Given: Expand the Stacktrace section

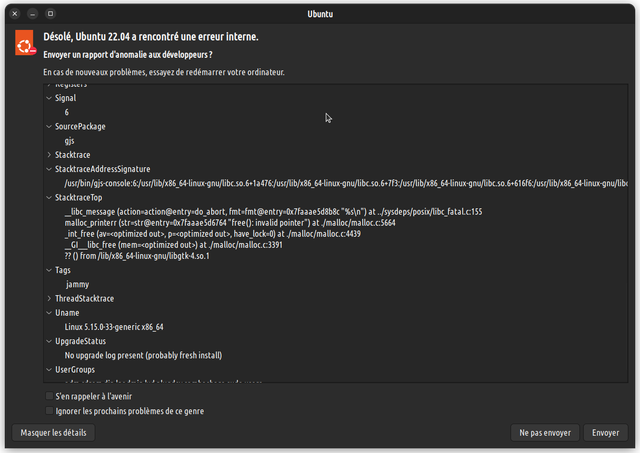Looking at the screenshot, I should click(x=49, y=155).
